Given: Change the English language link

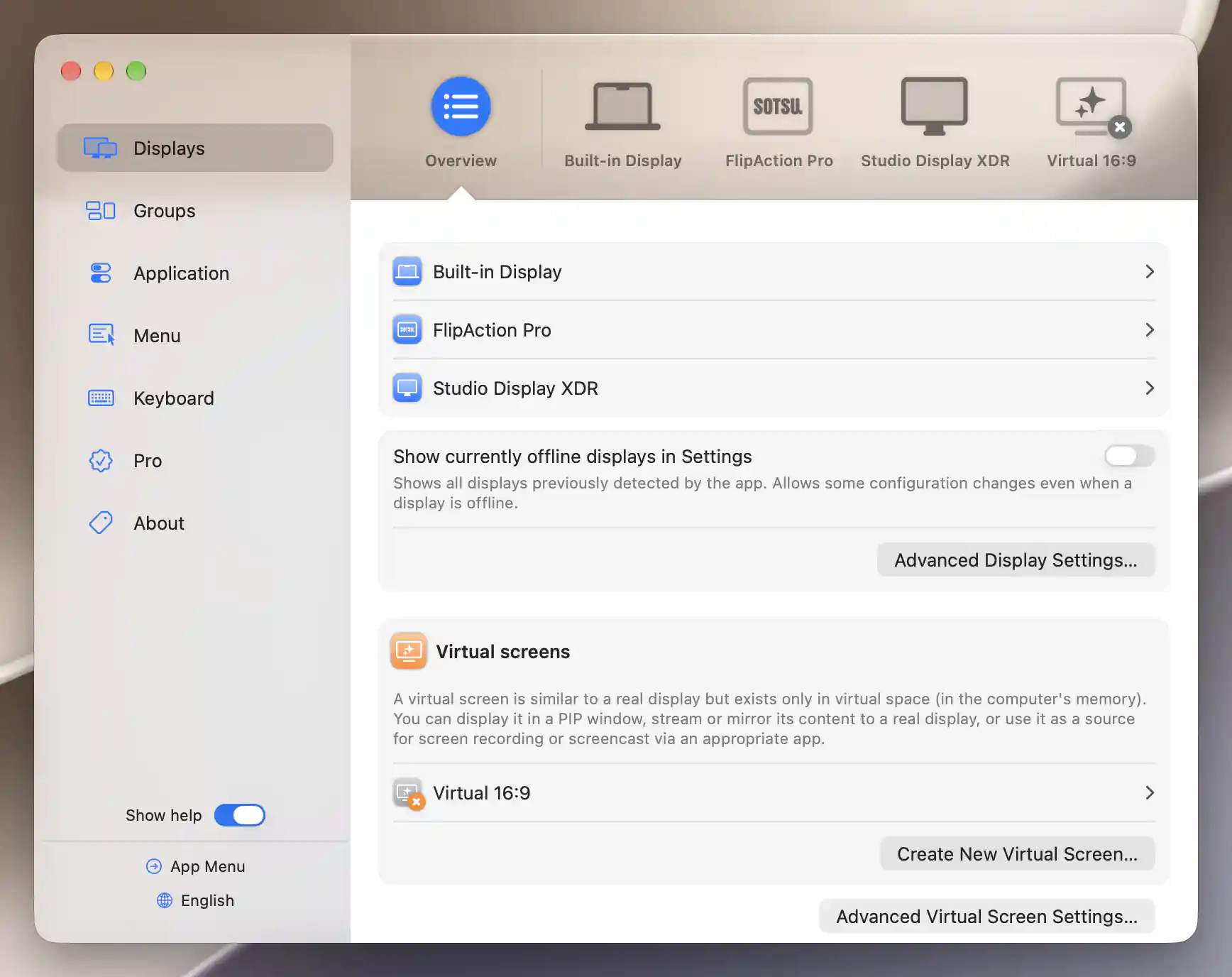Looking at the screenshot, I should pyautogui.click(x=207, y=900).
